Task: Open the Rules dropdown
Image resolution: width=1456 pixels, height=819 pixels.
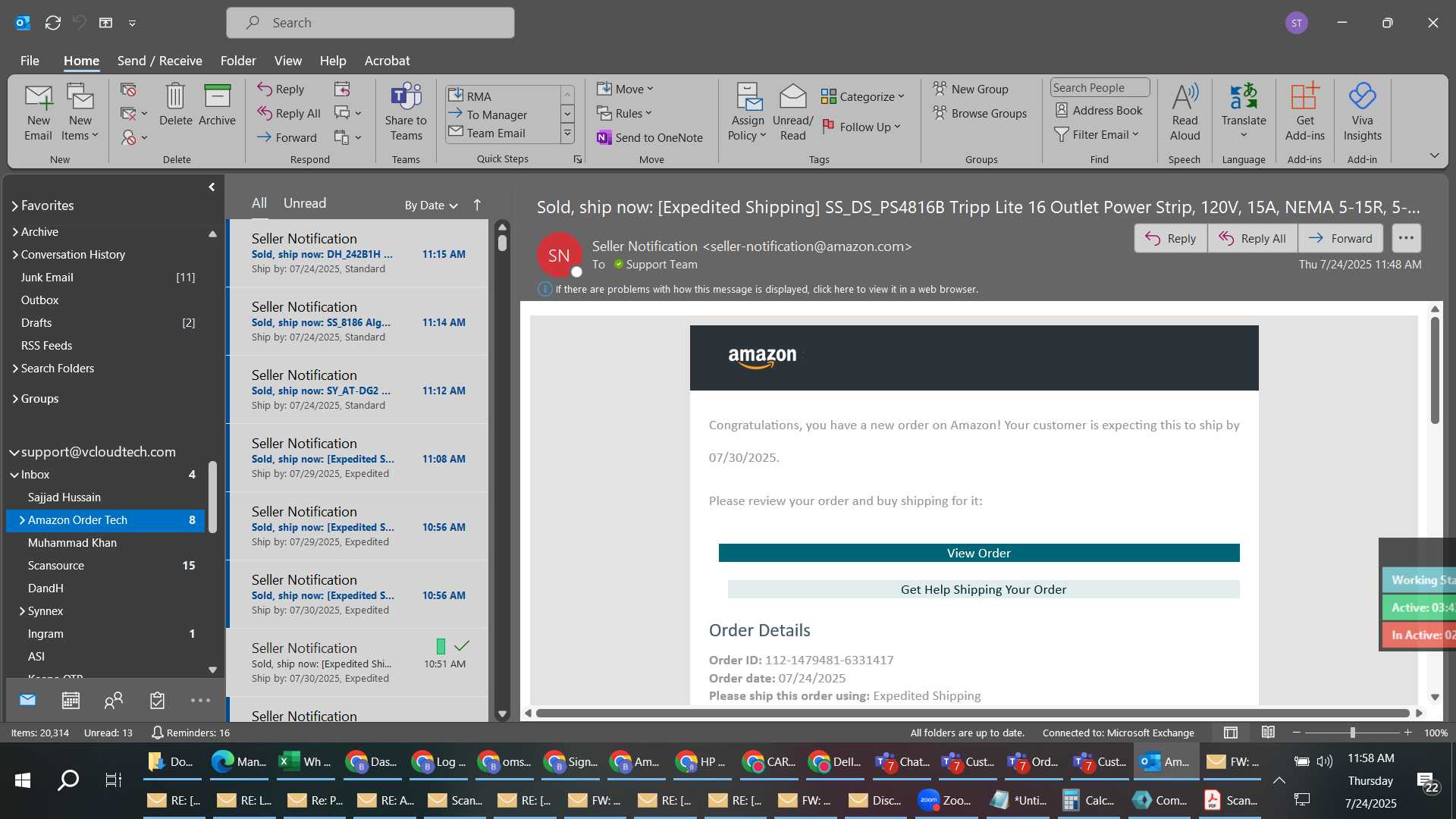Action: tap(624, 113)
